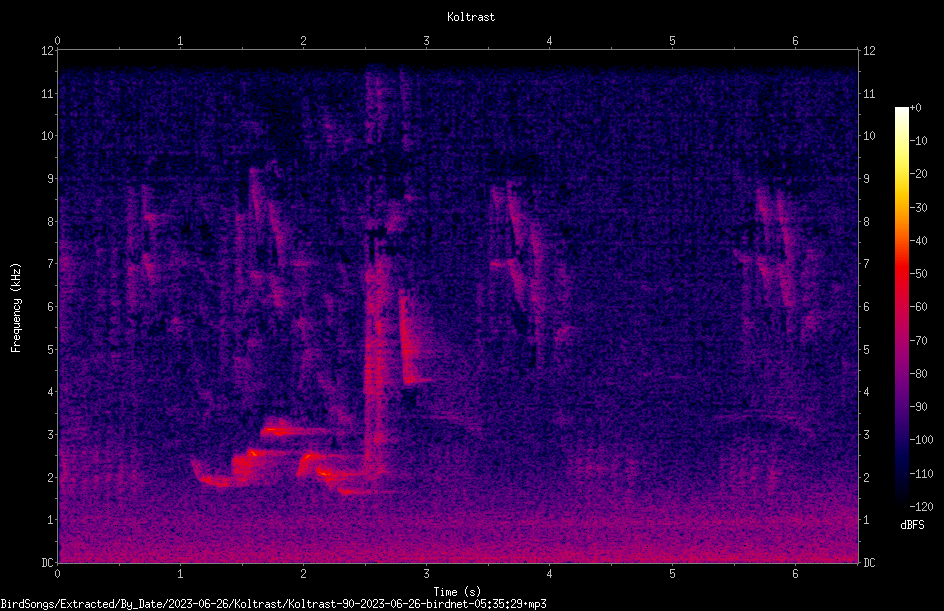Click the 5 kHz tick on left axis
This screenshot has height=611, width=944.
point(50,350)
